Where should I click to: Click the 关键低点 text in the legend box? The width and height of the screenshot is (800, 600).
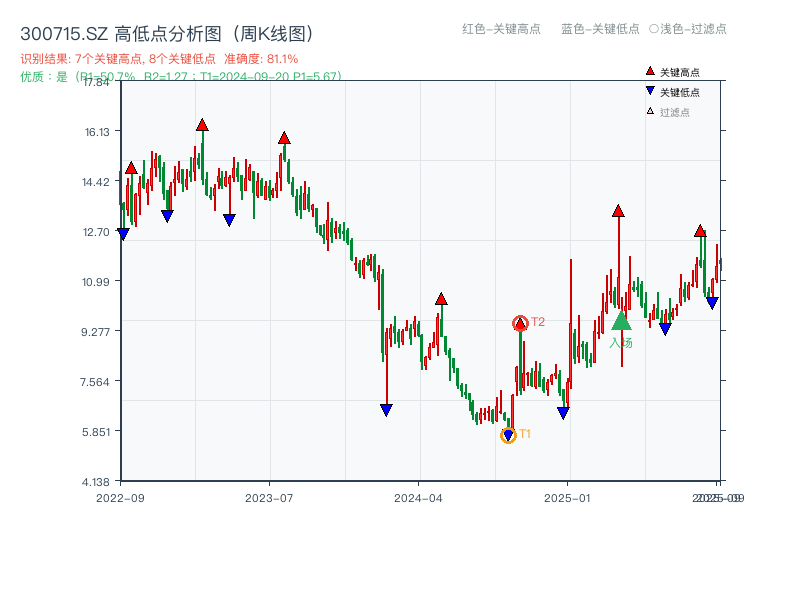(x=681, y=91)
